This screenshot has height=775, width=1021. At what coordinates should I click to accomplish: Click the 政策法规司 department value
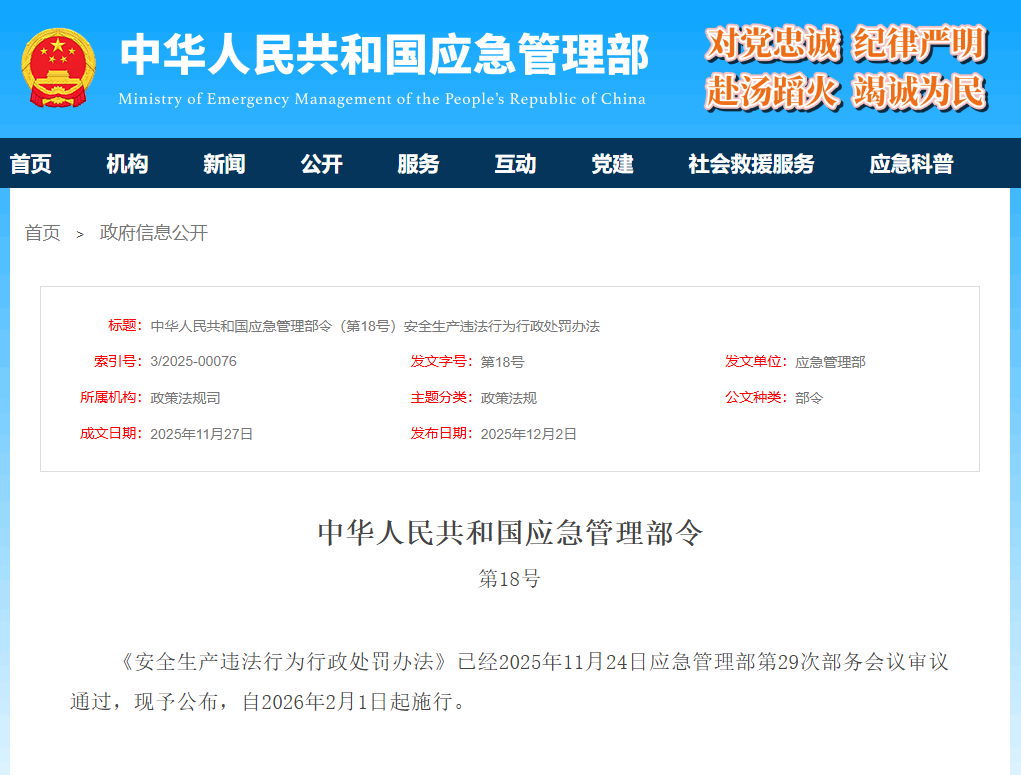pyautogui.click(x=185, y=398)
